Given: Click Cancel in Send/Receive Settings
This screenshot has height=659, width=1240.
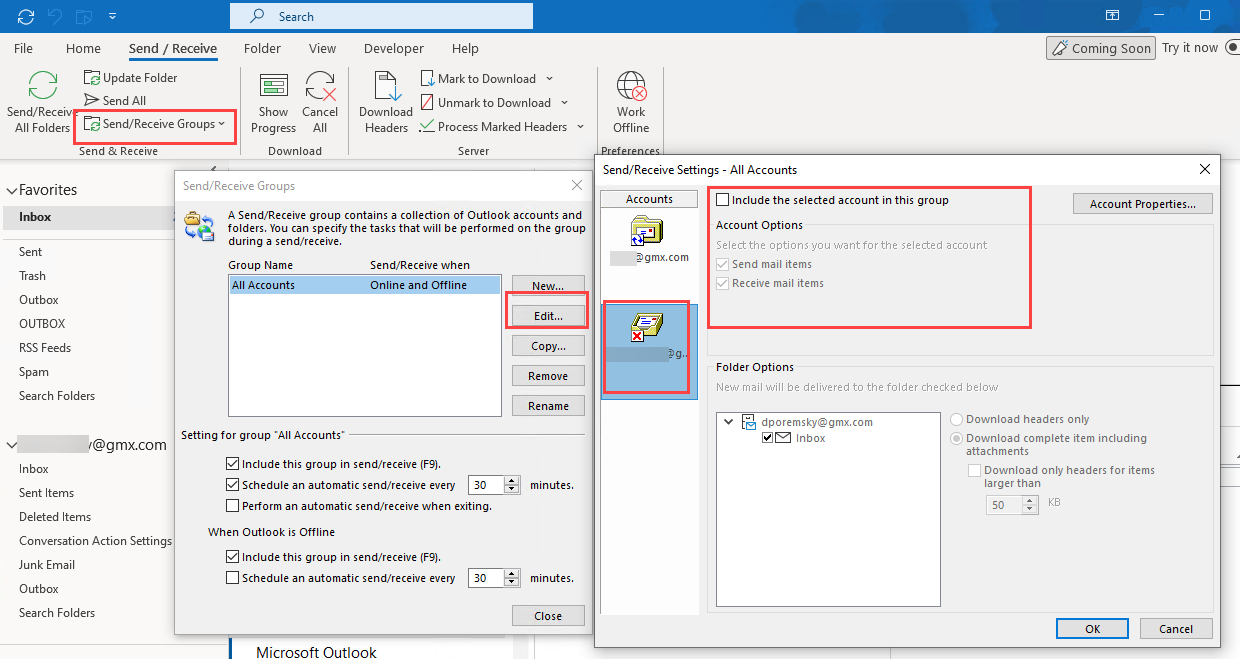Looking at the screenshot, I should click(1176, 629).
